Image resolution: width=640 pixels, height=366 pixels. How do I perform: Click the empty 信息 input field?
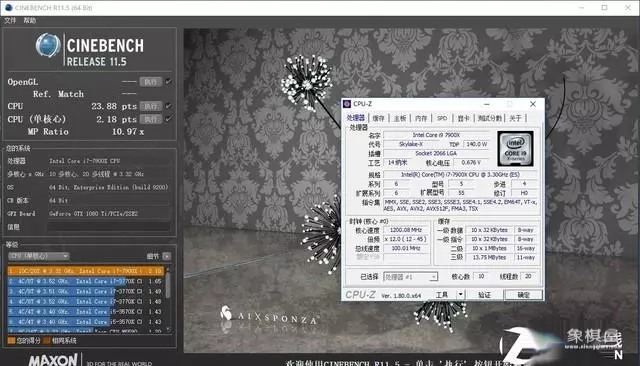coord(109,227)
